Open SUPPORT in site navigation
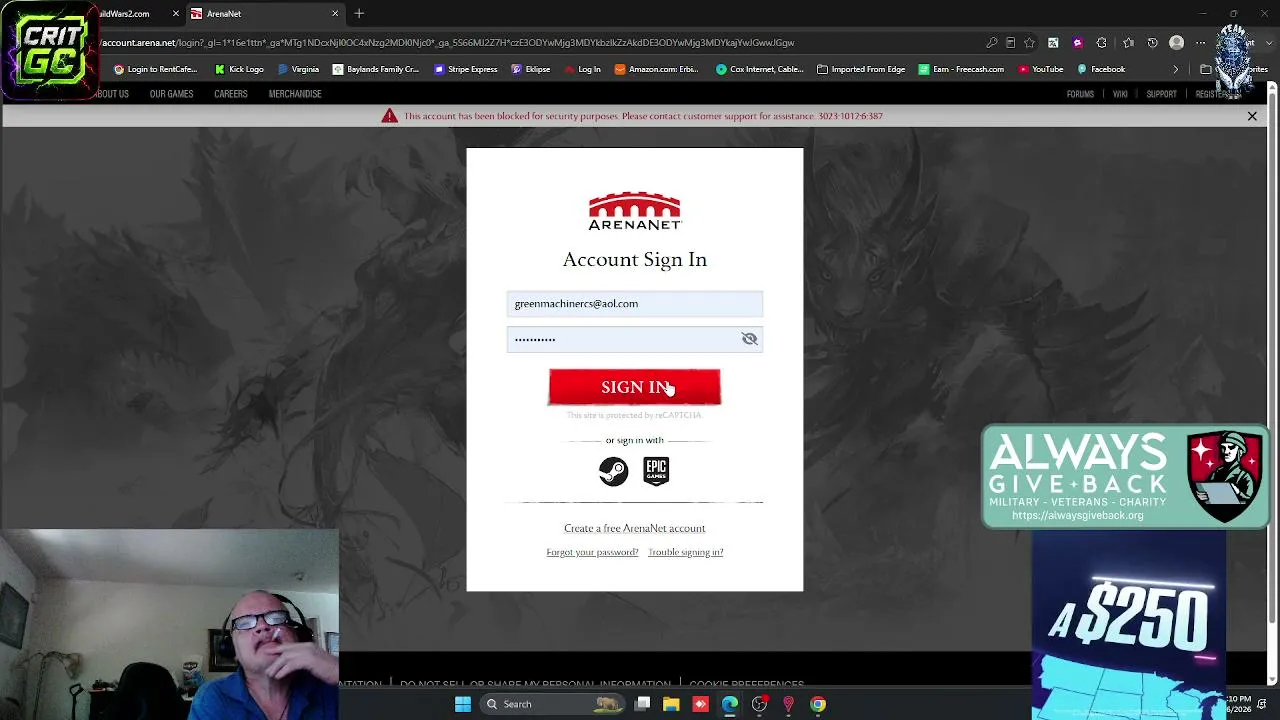The image size is (1280, 720). (x=1161, y=94)
